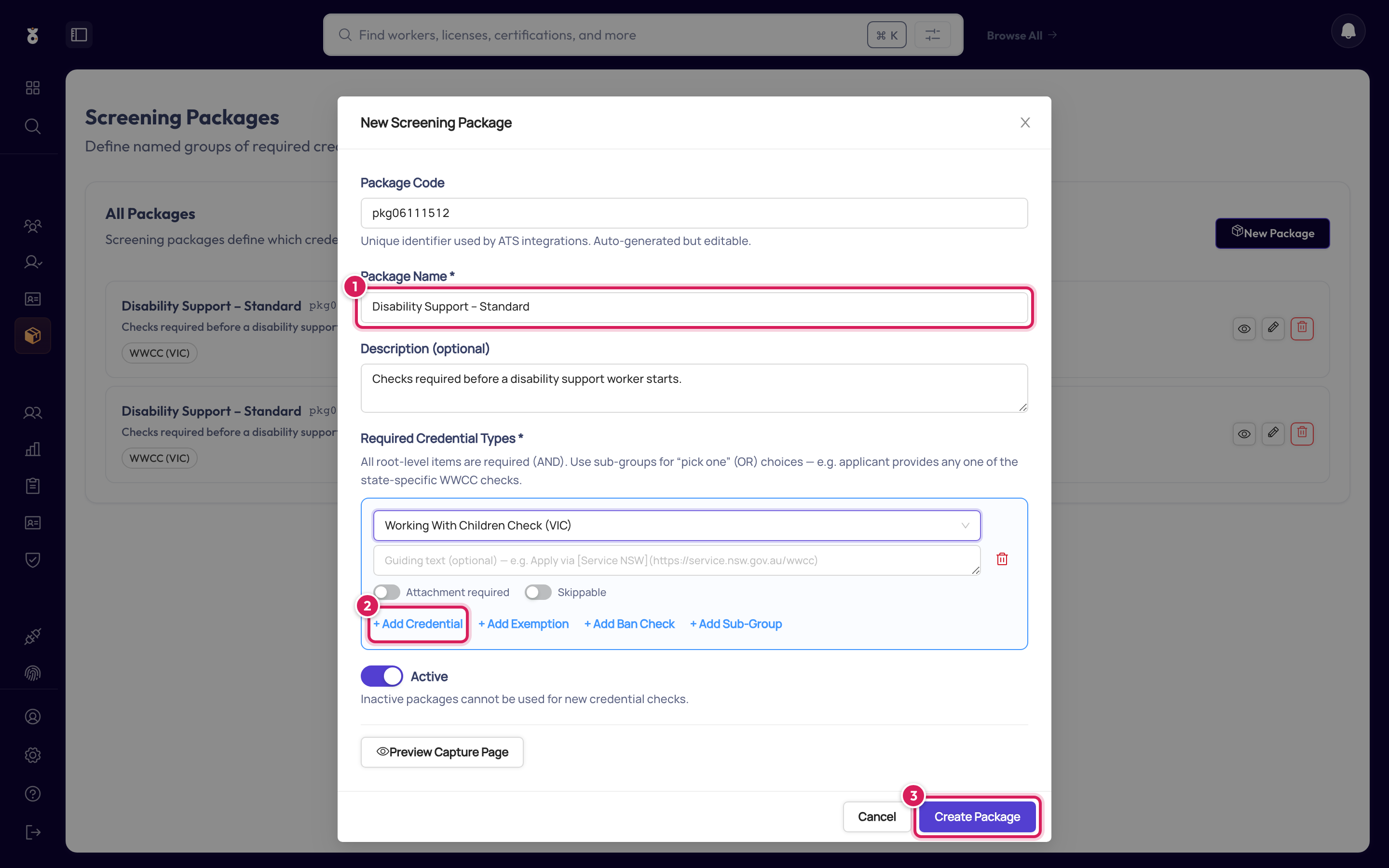The width and height of the screenshot is (1389, 868).
Task: Edit the second Disability Support package
Action: click(1272, 434)
